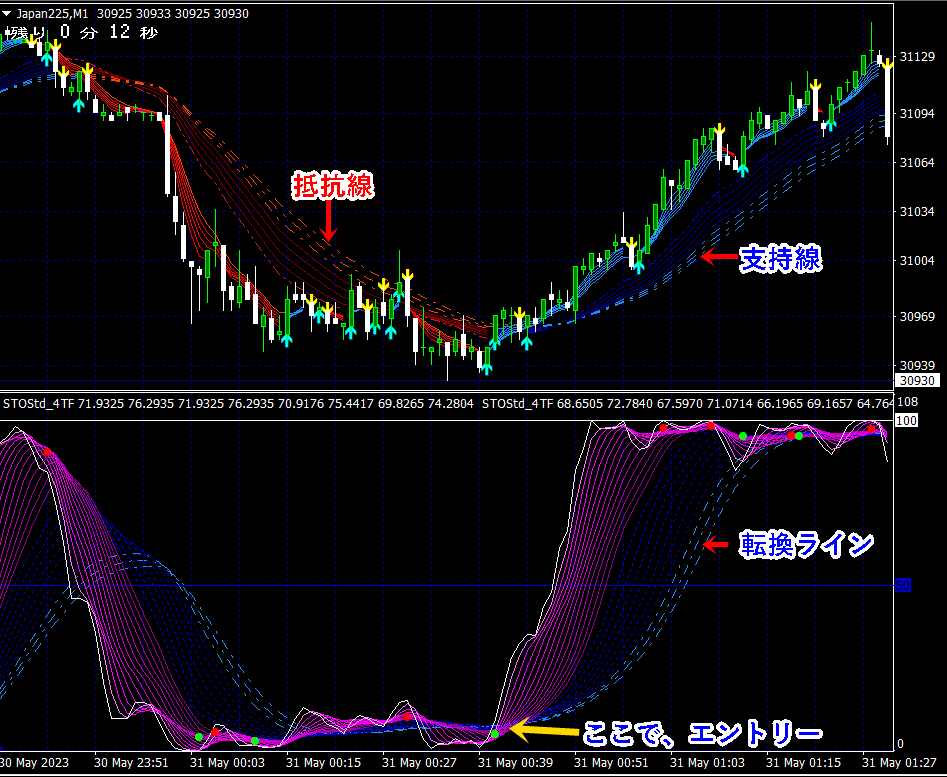This screenshot has width=947, height=777.
Task: Click the yellow down arrow at far right candle
Action: (887, 62)
